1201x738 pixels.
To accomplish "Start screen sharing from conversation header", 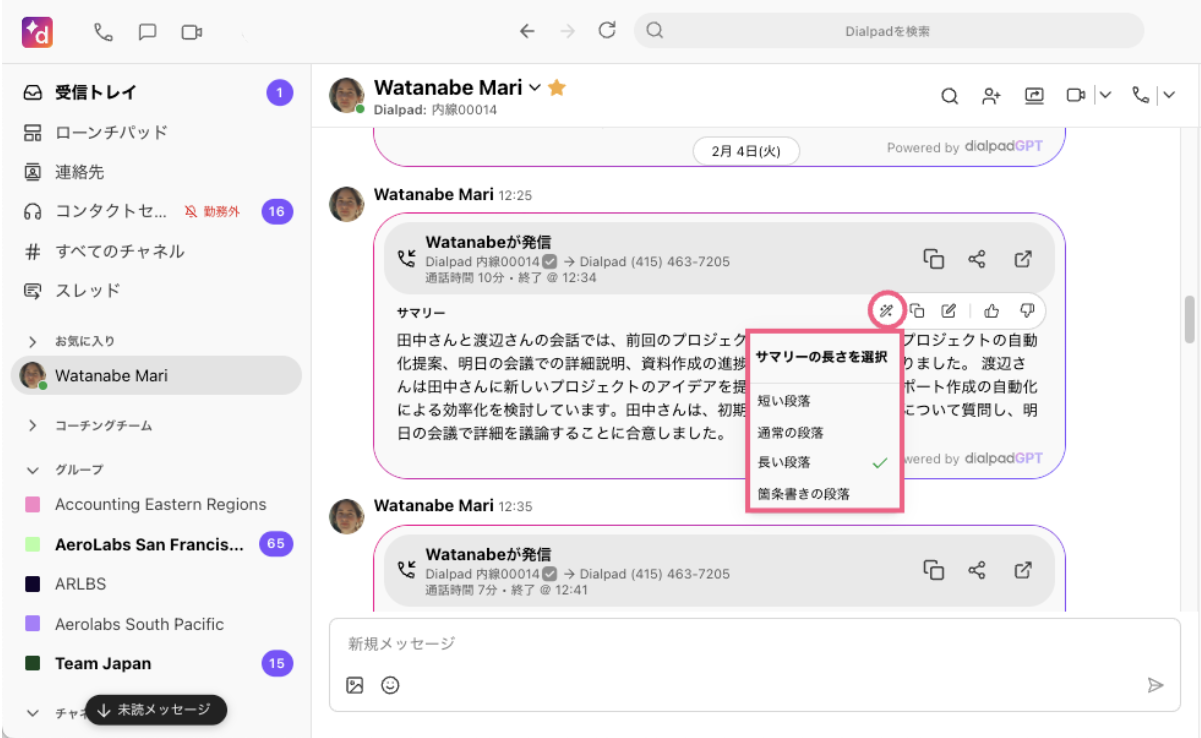I will 1034,96.
